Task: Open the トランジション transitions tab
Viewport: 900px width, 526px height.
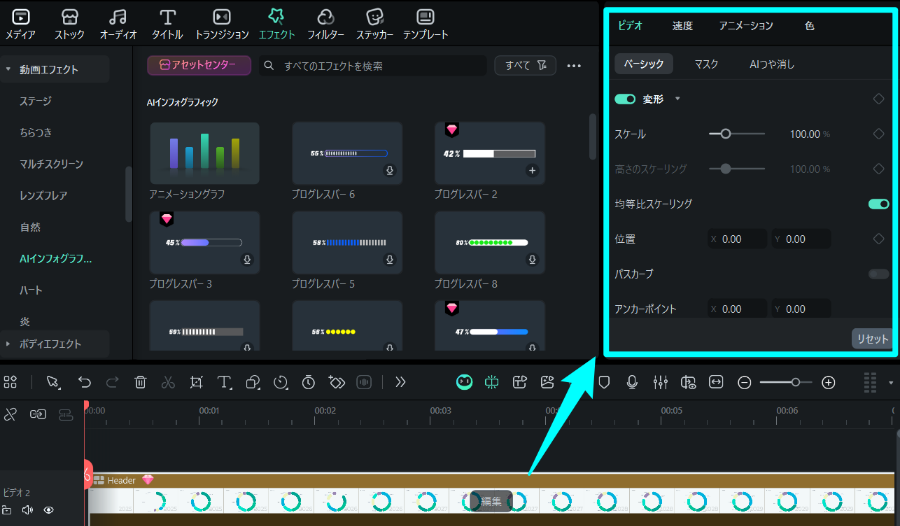Action: 222,25
